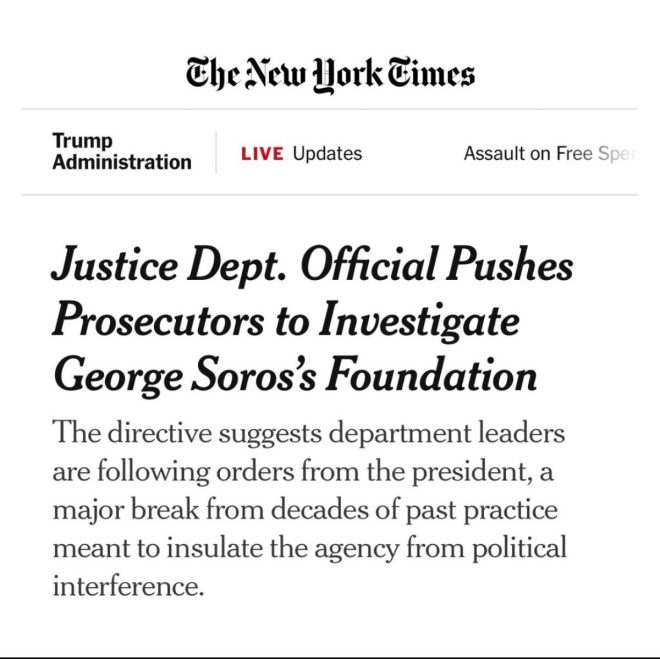The height and width of the screenshot is (659, 660).
Task: Click the red LIVE badge
Action: point(262,154)
